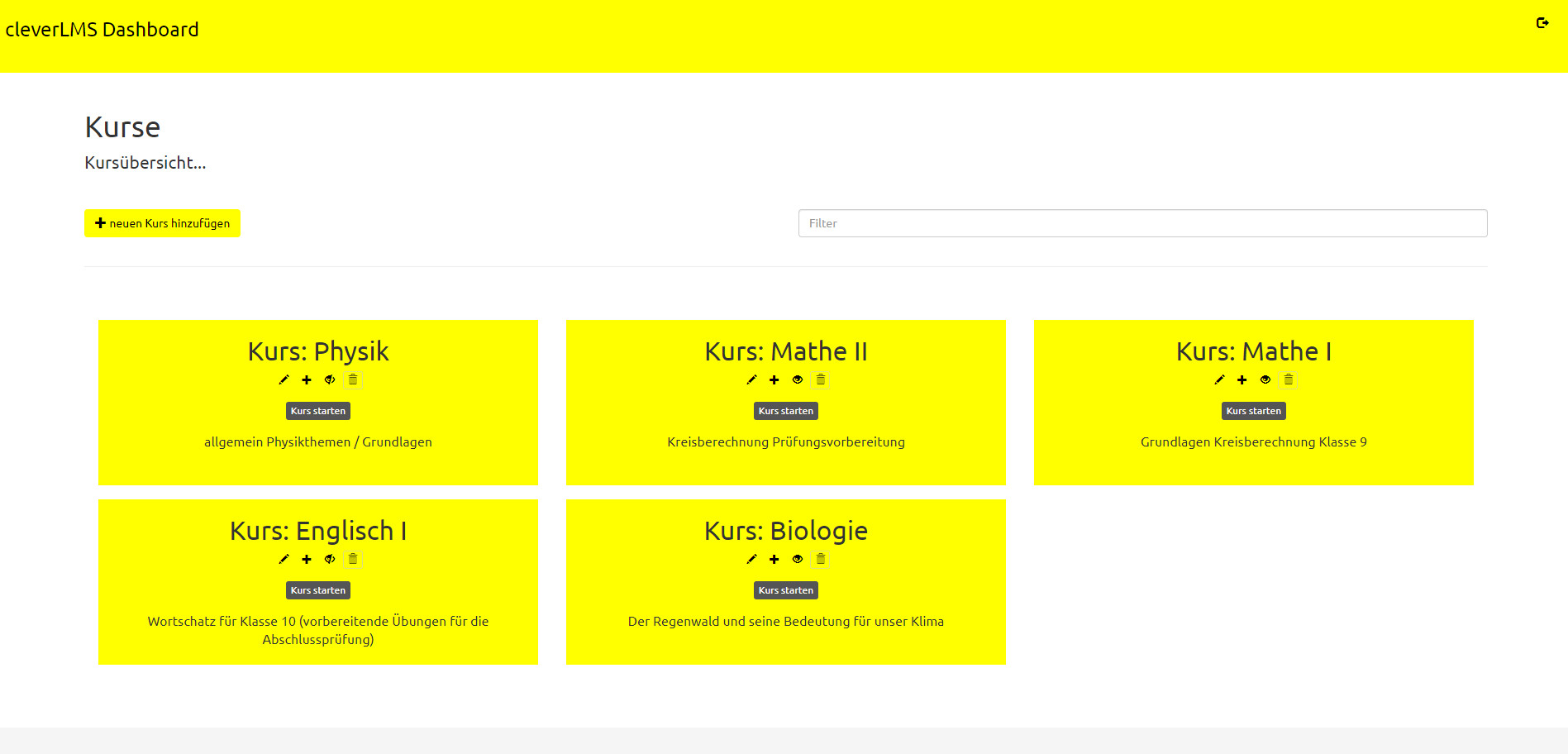Click the trash icon under Kurs: Biologie
The height and width of the screenshot is (754, 1568).
click(821, 560)
